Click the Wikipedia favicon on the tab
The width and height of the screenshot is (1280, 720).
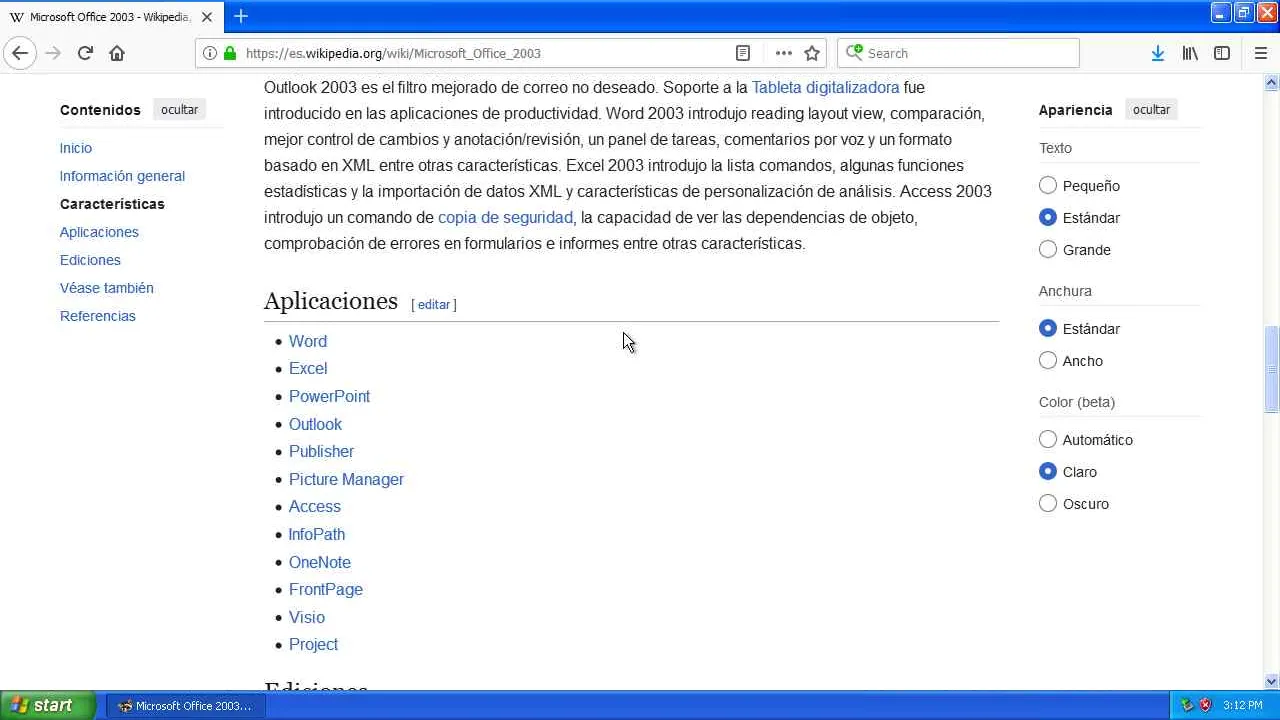pos(16,17)
